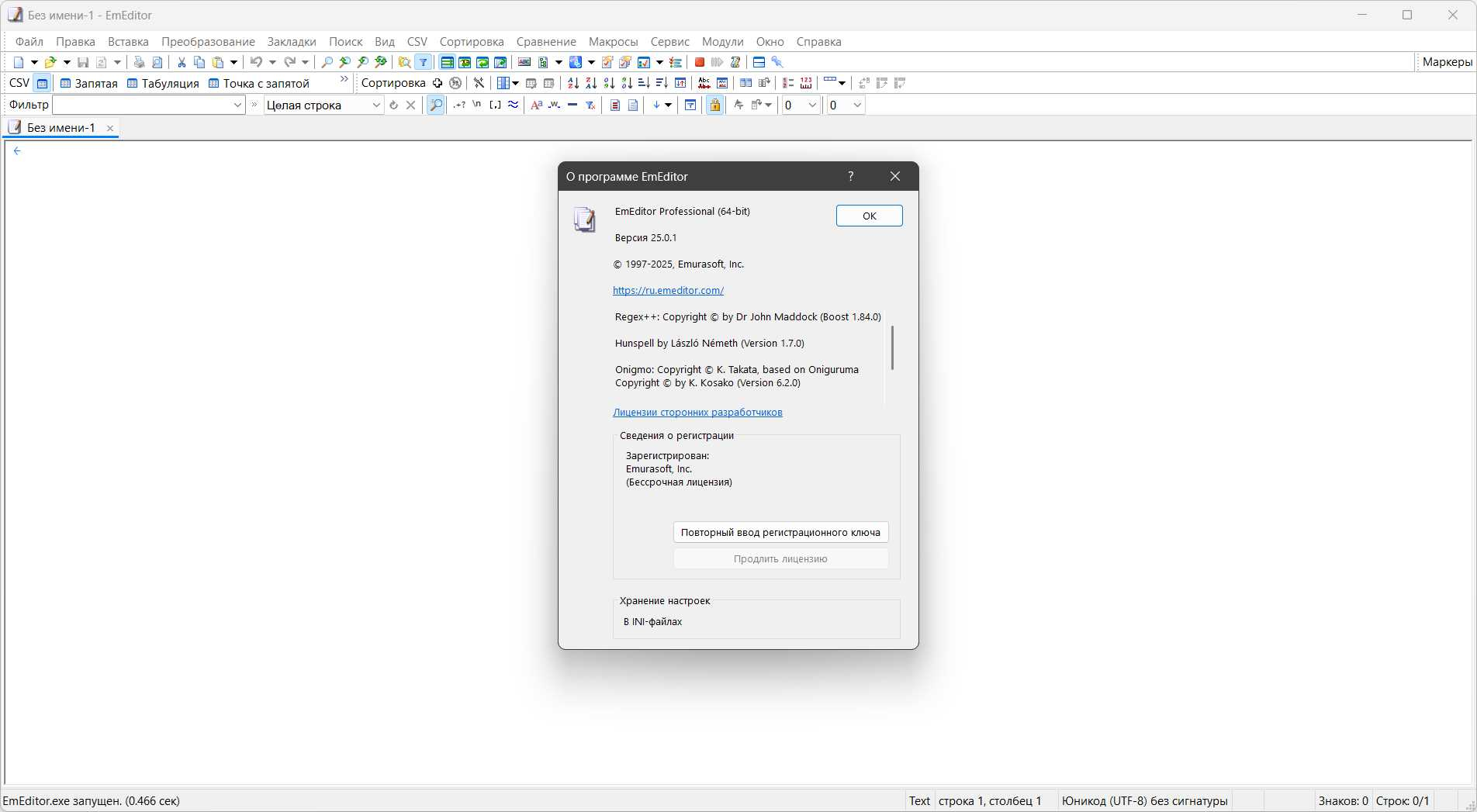Viewport: 1477px width, 812px height.
Task: Expand the Undo history dropdown arrow
Action: pyautogui.click(x=272, y=62)
